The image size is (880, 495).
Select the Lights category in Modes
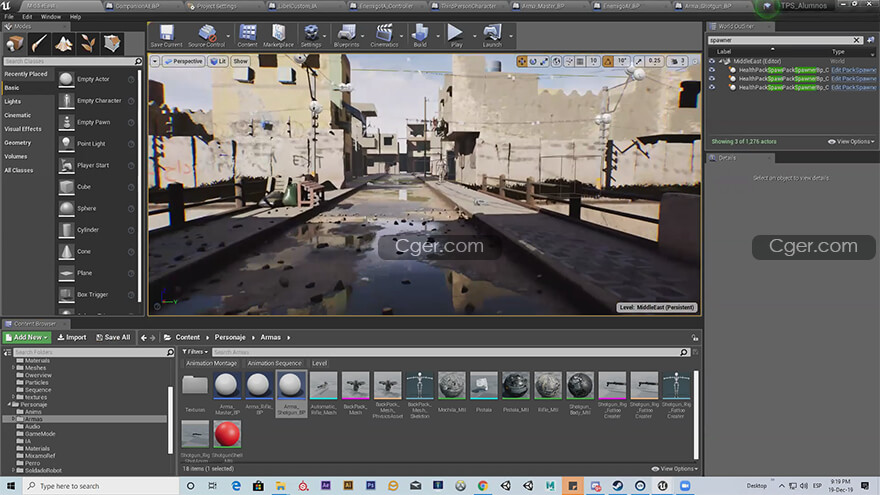[12, 102]
